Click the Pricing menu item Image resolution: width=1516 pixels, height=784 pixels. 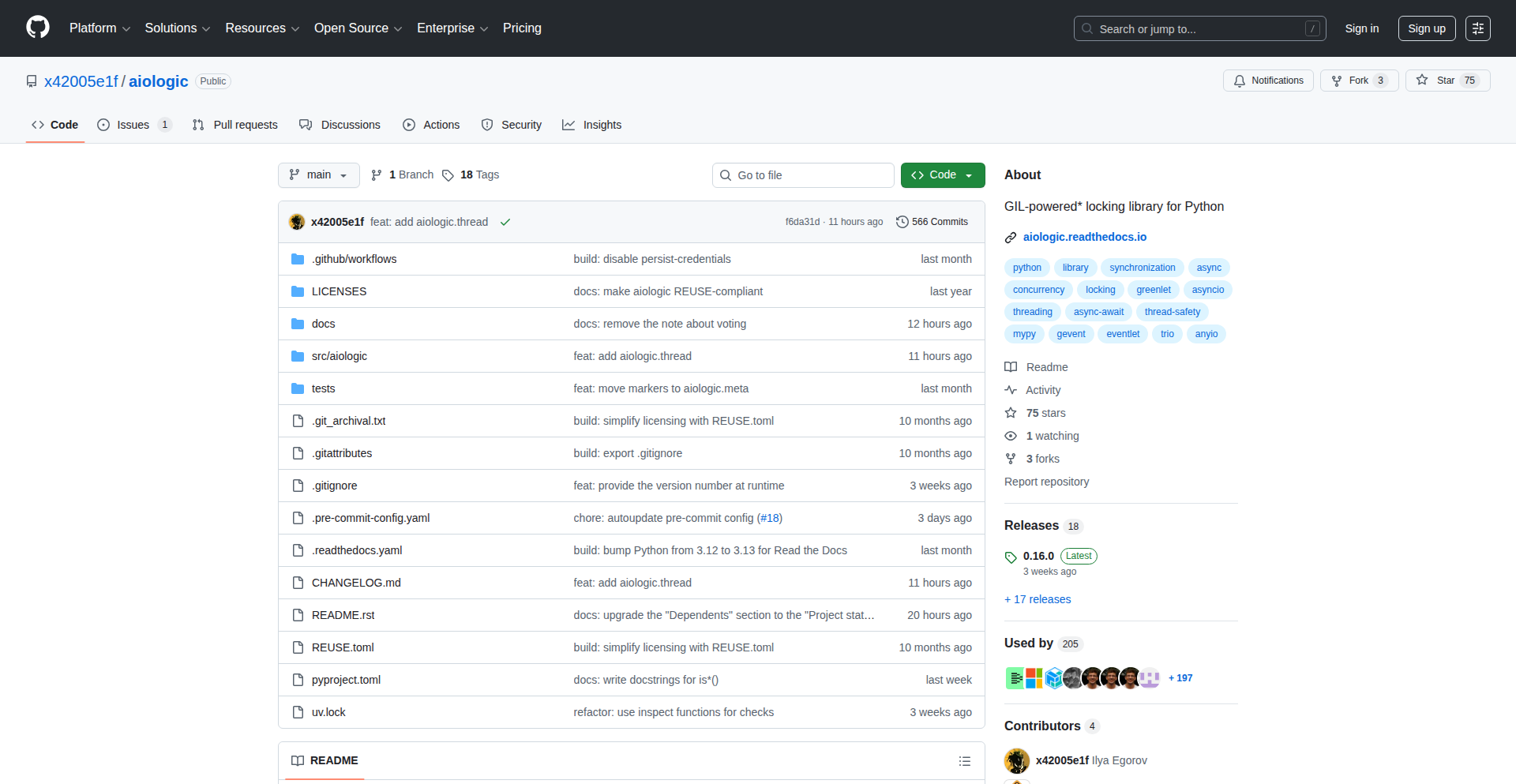pos(522,28)
